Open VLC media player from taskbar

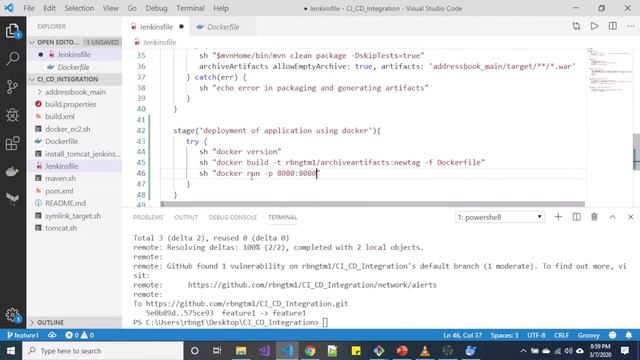[425, 351]
